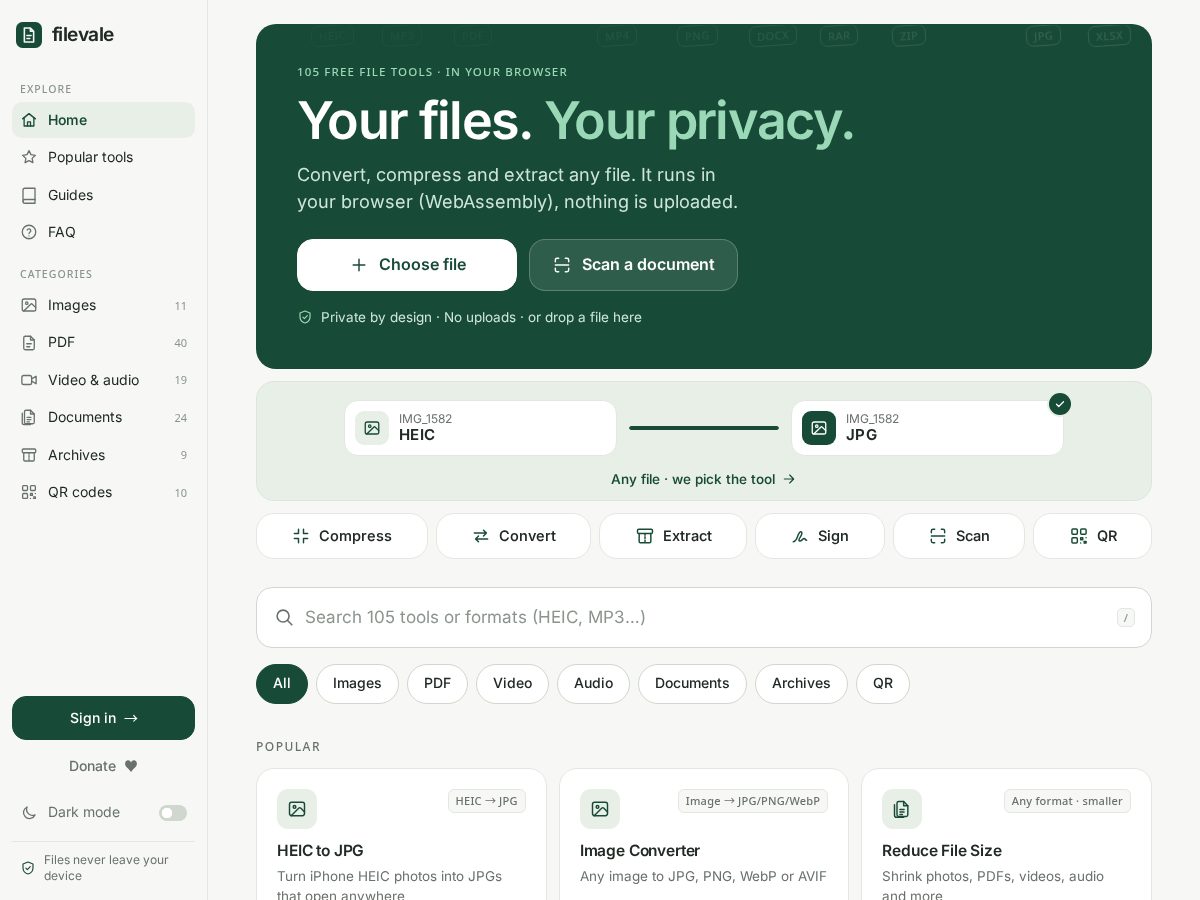The height and width of the screenshot is (900, 1200).
Task: Click the plus icon in Choose file button
Action: [x=359, y=265]
